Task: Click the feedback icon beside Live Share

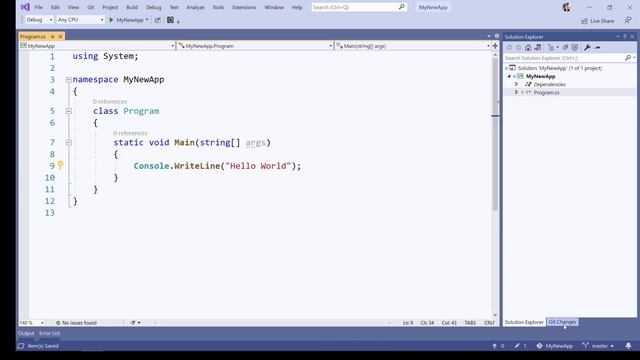Action: coord(628,20)
